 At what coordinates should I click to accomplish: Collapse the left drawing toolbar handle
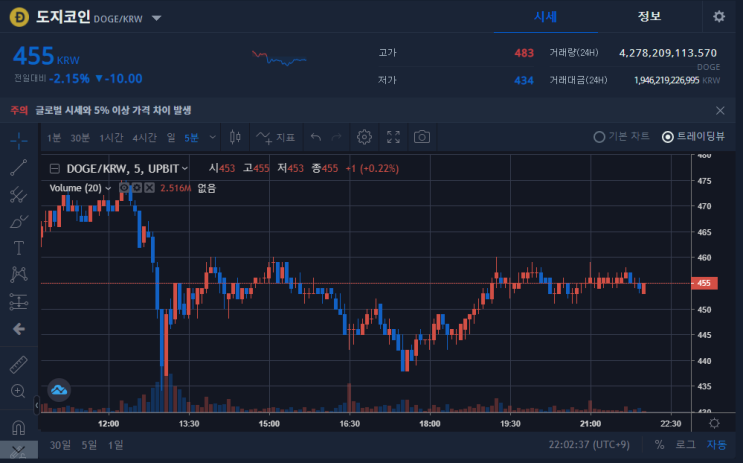(36, 405)
